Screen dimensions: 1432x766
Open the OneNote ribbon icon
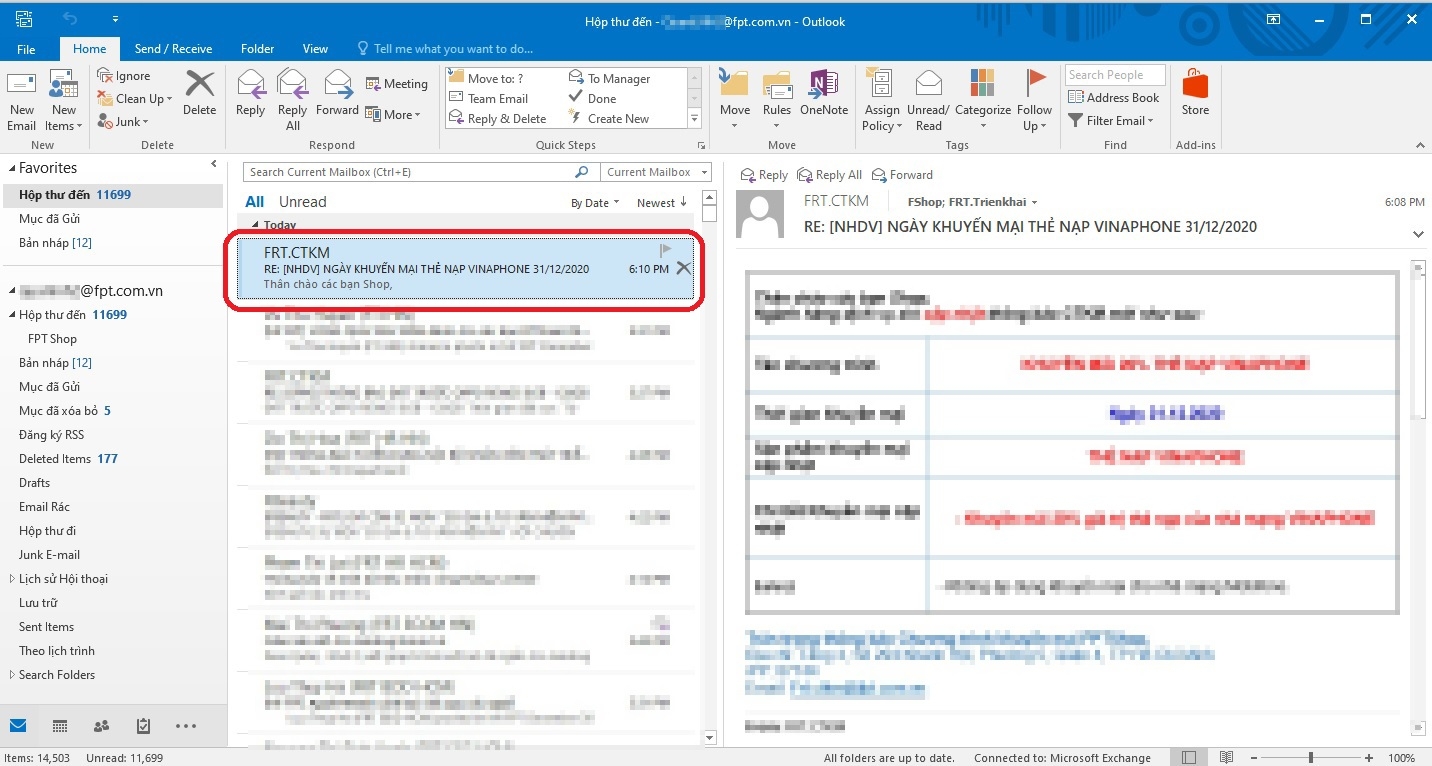(823, 97)
